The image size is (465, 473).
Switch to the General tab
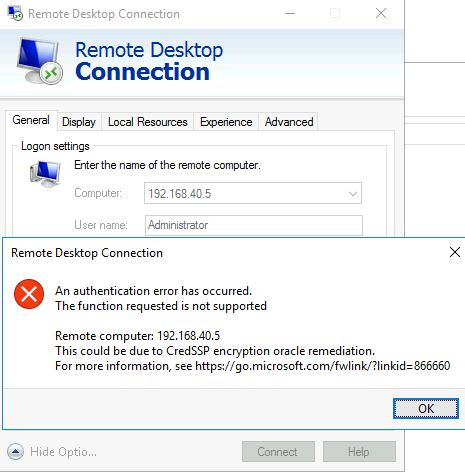point(31,120)
